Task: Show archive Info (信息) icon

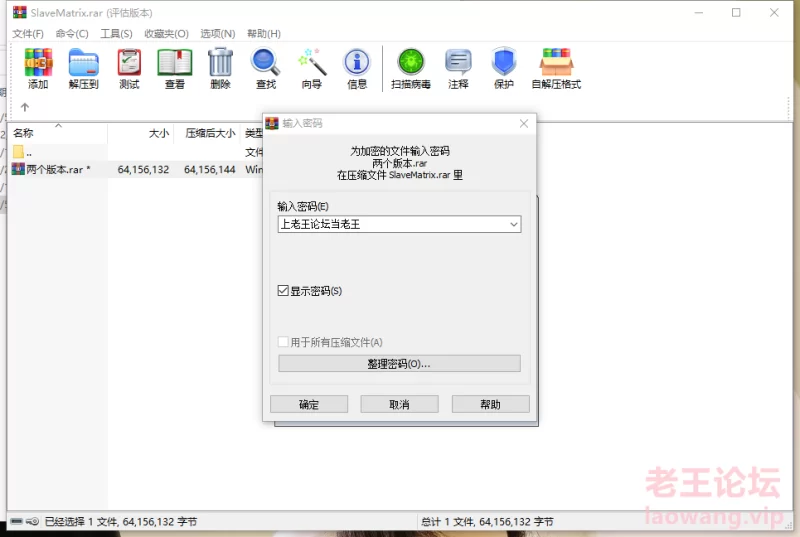Action: 357,62
